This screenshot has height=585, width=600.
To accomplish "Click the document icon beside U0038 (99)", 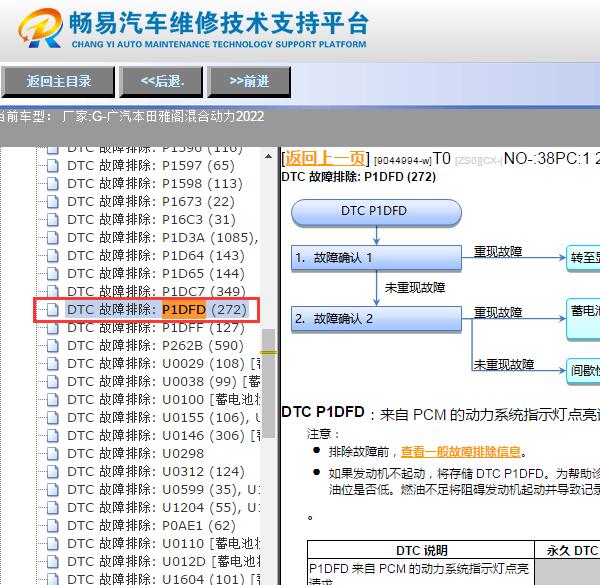I will coord(52,381).
